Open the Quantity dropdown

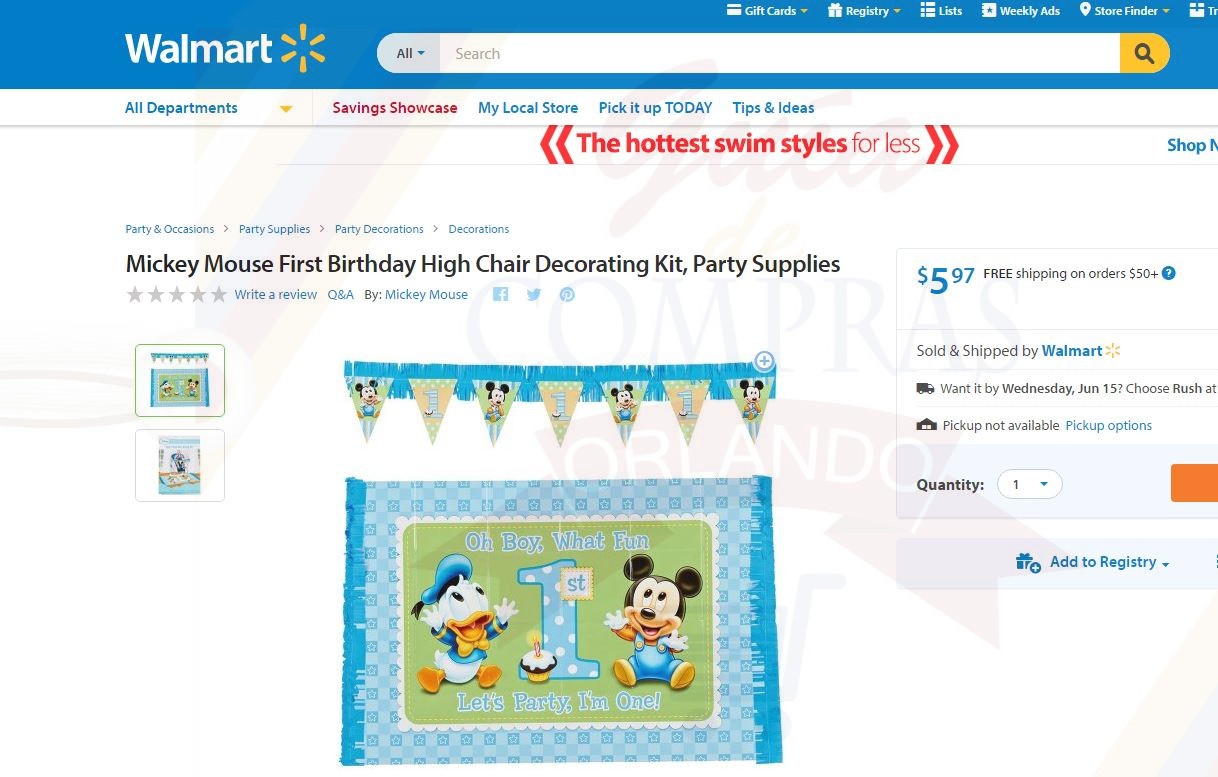click(1031, 484)
